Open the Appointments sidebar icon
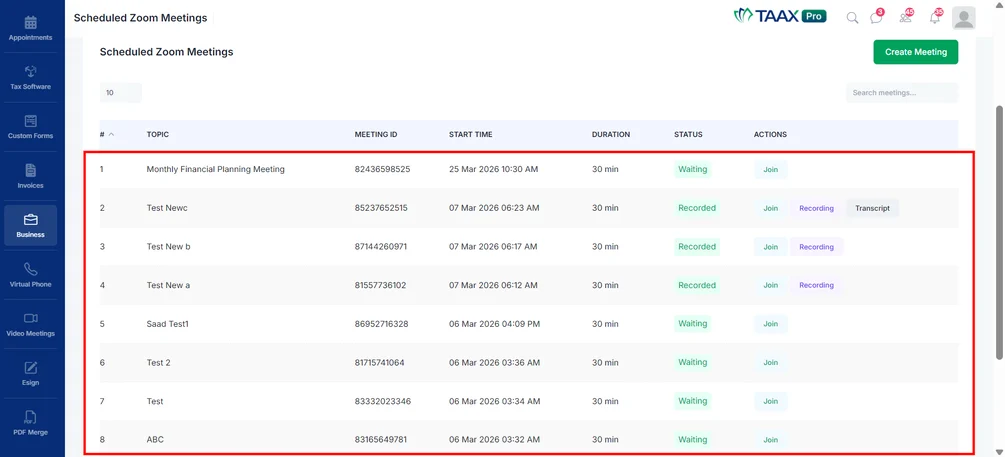Screen dimensions: 1005x457 (x=30, y=23)
